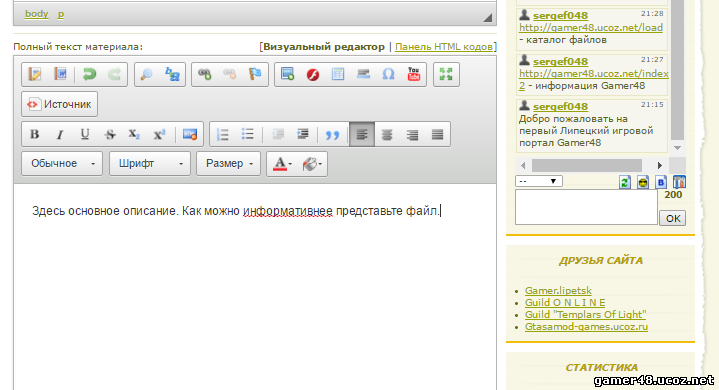This screenshot has width=719, height=390.
Task: Refresh the chat with the green arrows icon
Action: click(x=625, y=182)
